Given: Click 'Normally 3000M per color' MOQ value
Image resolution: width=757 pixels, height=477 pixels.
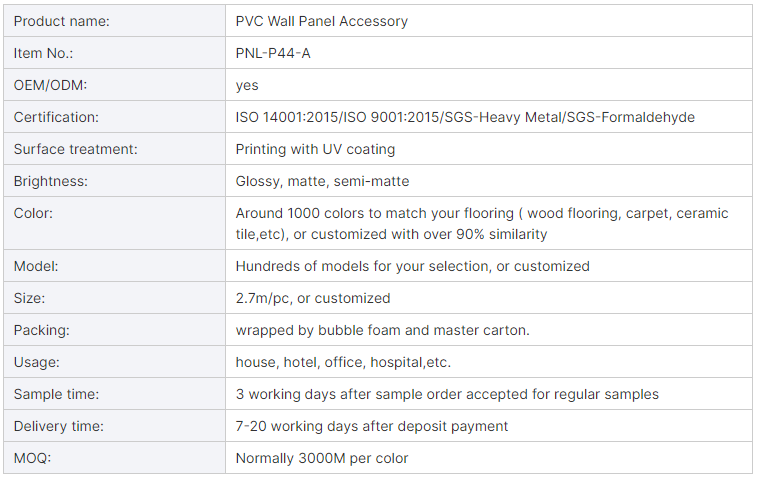Looking at the screenshot, I should [x=321, y=458].
